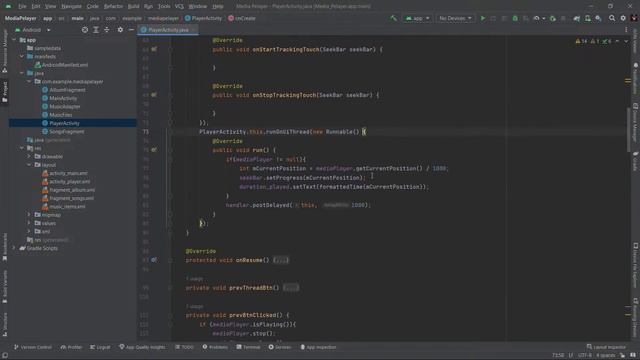
Task: Open Project tool window side tab
Action: pyautogui.click(x=4, y=92)
